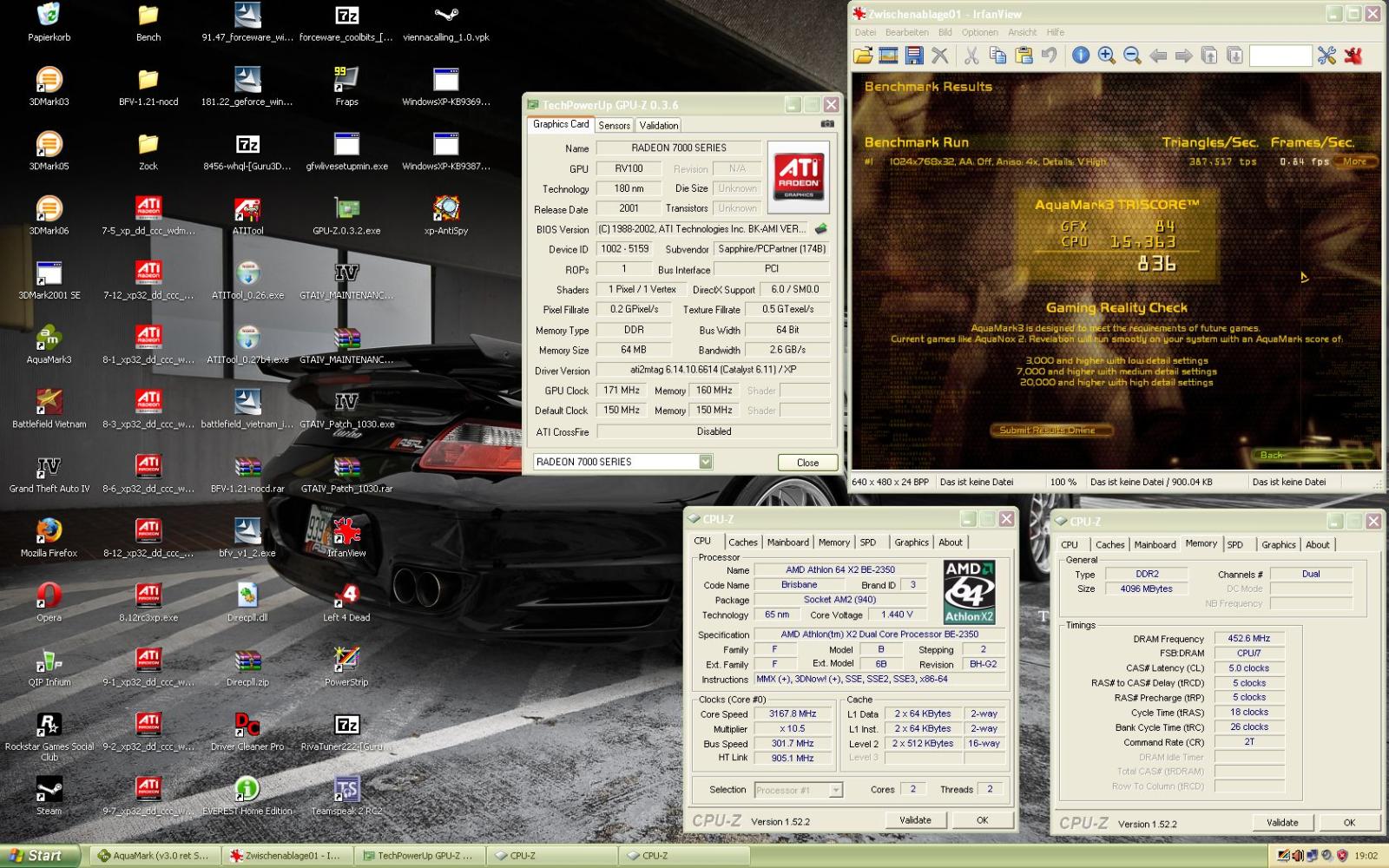Save BIOS using GPU-Z chip icon
1389x868 pixels.
[820, 229]
